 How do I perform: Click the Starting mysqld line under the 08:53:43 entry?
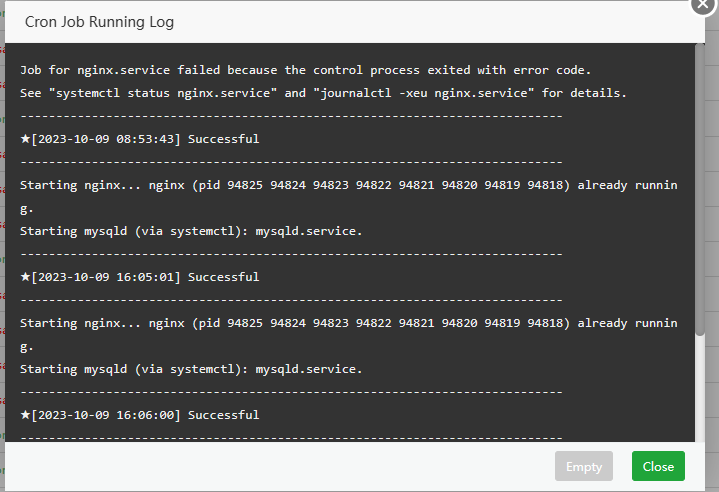tap(191, 231)
